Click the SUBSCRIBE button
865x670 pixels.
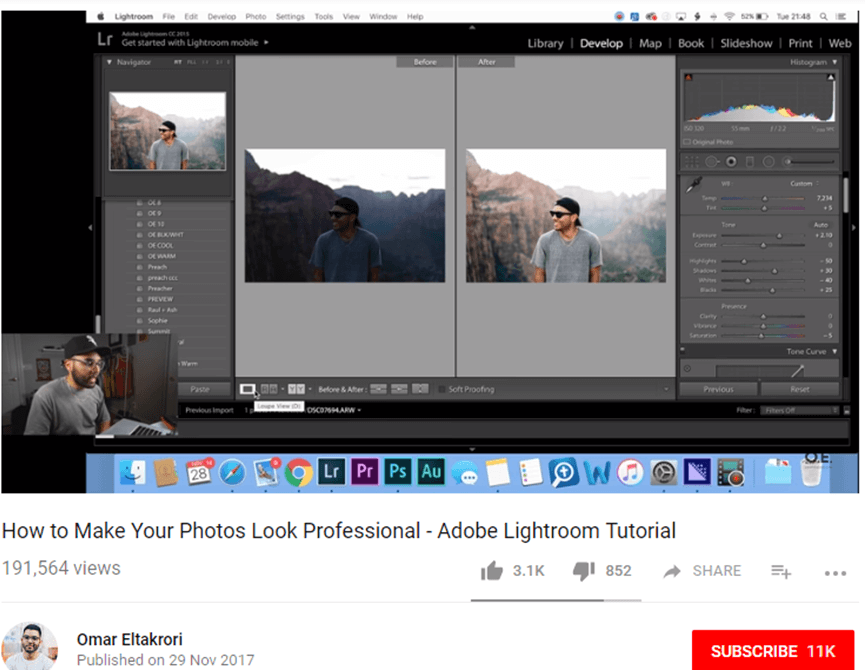pyautogui.click(x=773, y=649)
